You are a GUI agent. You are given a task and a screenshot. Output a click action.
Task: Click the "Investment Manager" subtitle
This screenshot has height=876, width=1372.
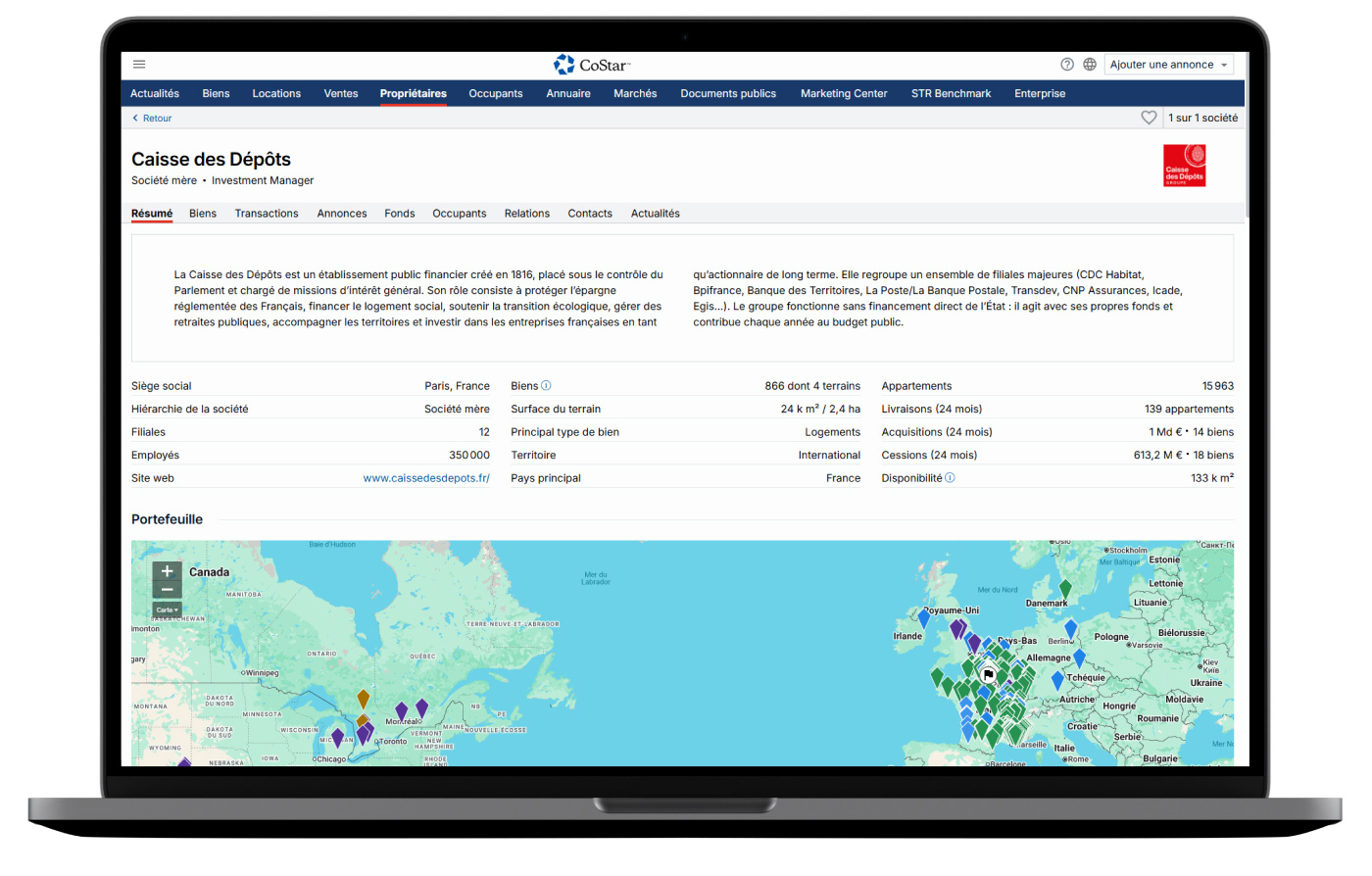coord(263,180)
